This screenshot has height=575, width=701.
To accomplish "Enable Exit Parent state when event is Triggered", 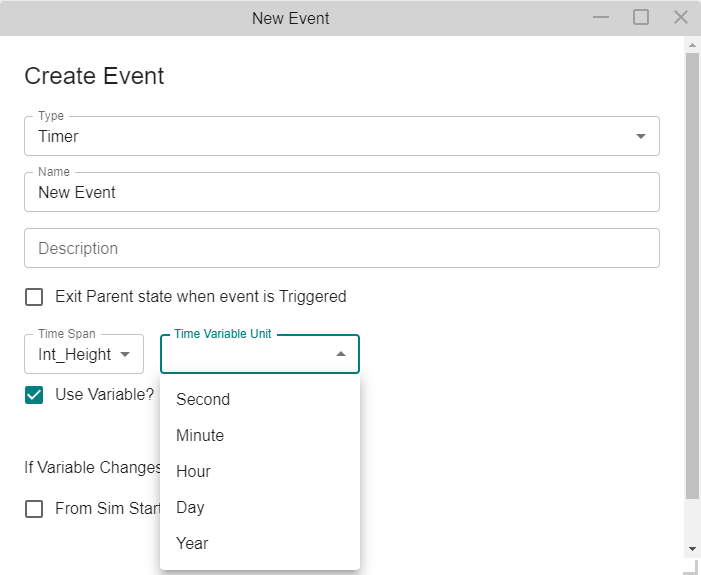I will pyautogui.click(x=34, y=297).
